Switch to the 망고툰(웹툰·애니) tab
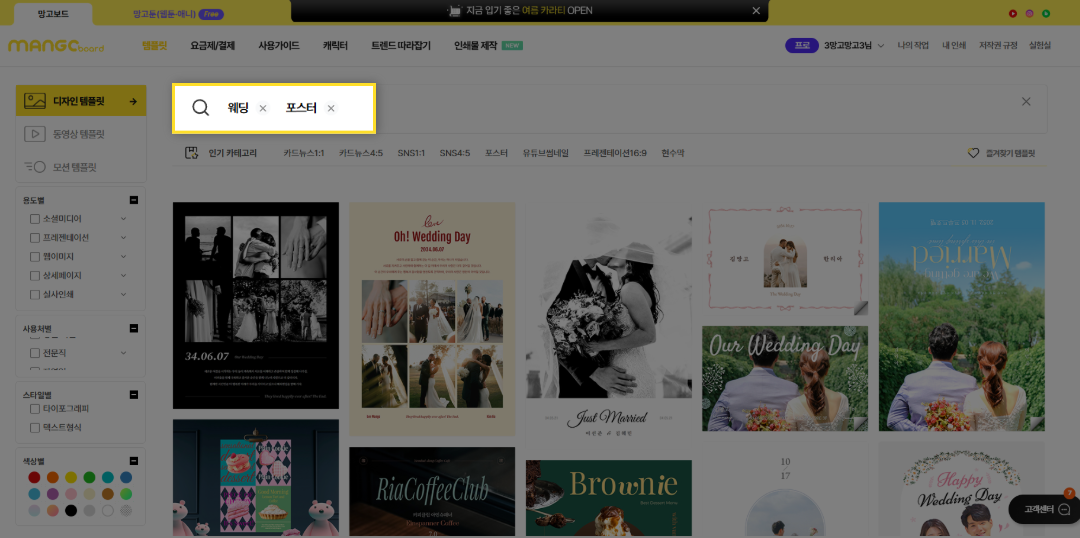The height and width of the screenshot is (538, 1080). coord(178,14)
